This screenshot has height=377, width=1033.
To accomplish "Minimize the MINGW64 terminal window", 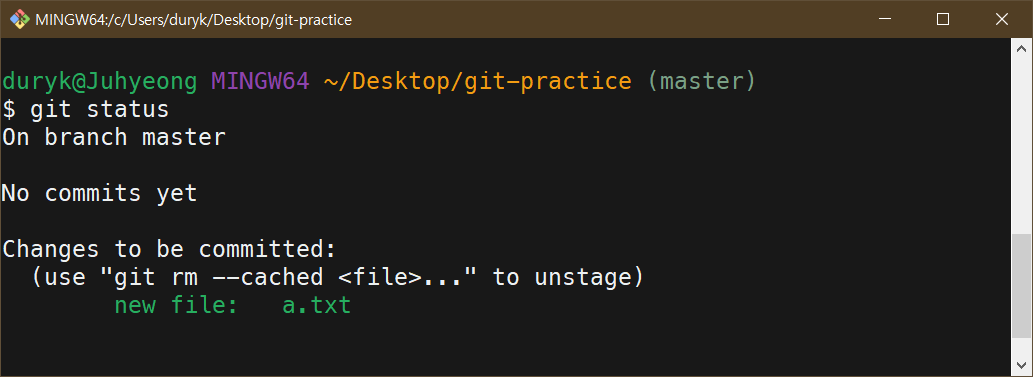I will (882, 19).
